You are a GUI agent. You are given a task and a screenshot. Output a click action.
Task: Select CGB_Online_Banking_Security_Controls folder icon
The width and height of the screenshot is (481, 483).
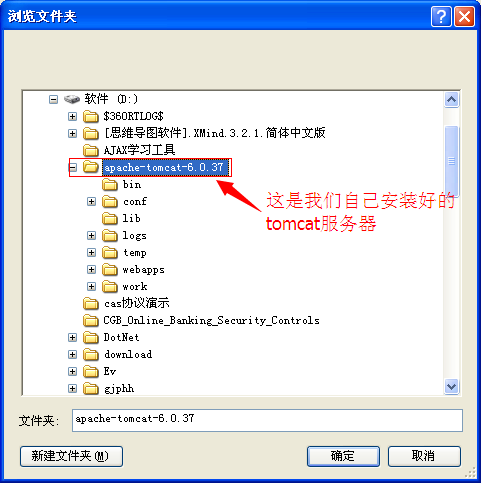tap(91, 320)
